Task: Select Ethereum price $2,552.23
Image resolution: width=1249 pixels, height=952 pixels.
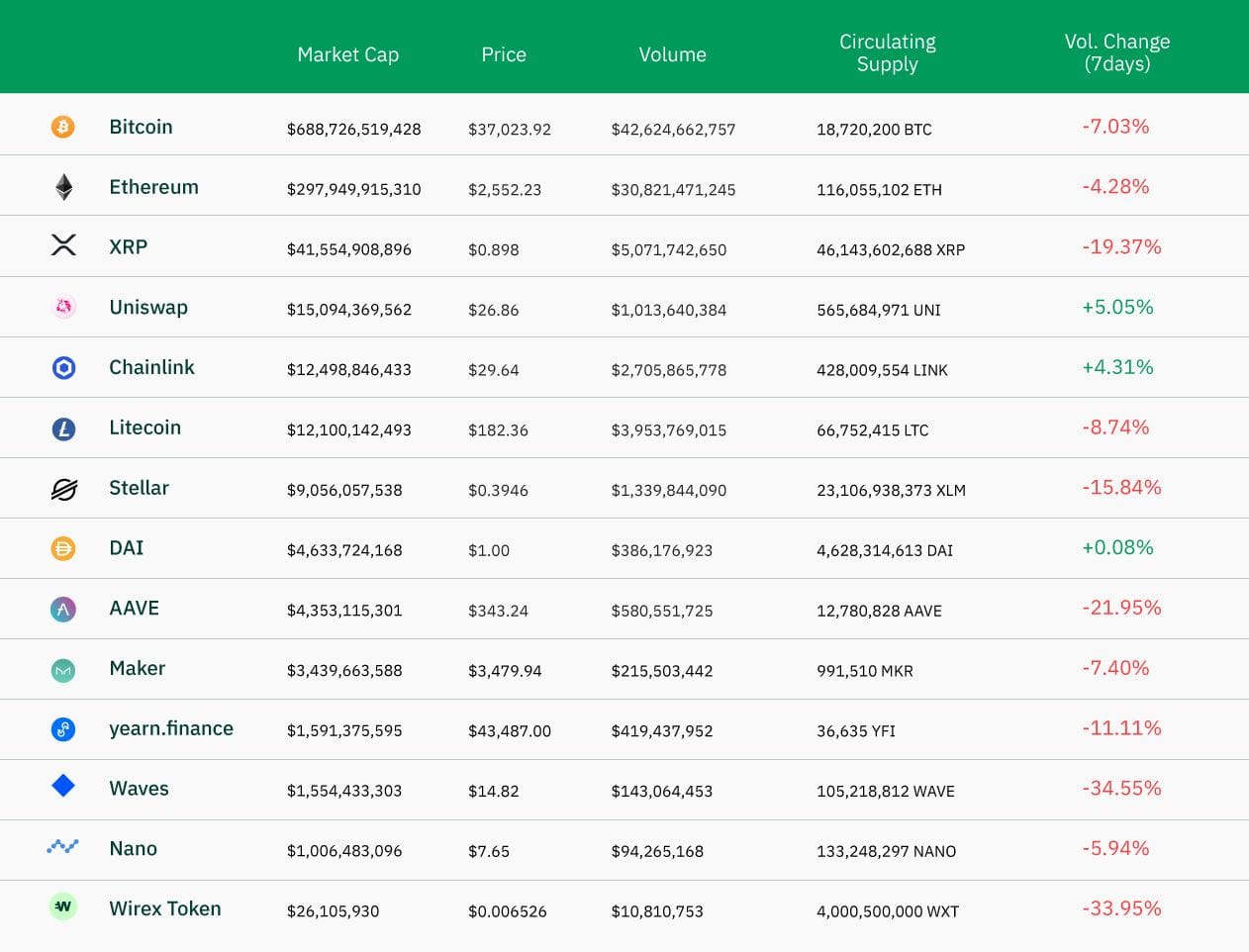Action: (505, 190)
